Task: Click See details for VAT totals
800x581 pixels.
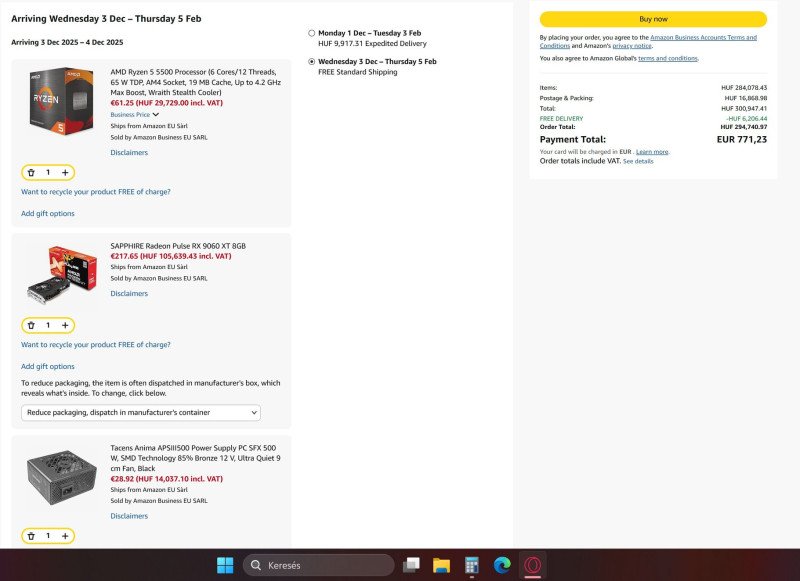Action: click(638, 161)
